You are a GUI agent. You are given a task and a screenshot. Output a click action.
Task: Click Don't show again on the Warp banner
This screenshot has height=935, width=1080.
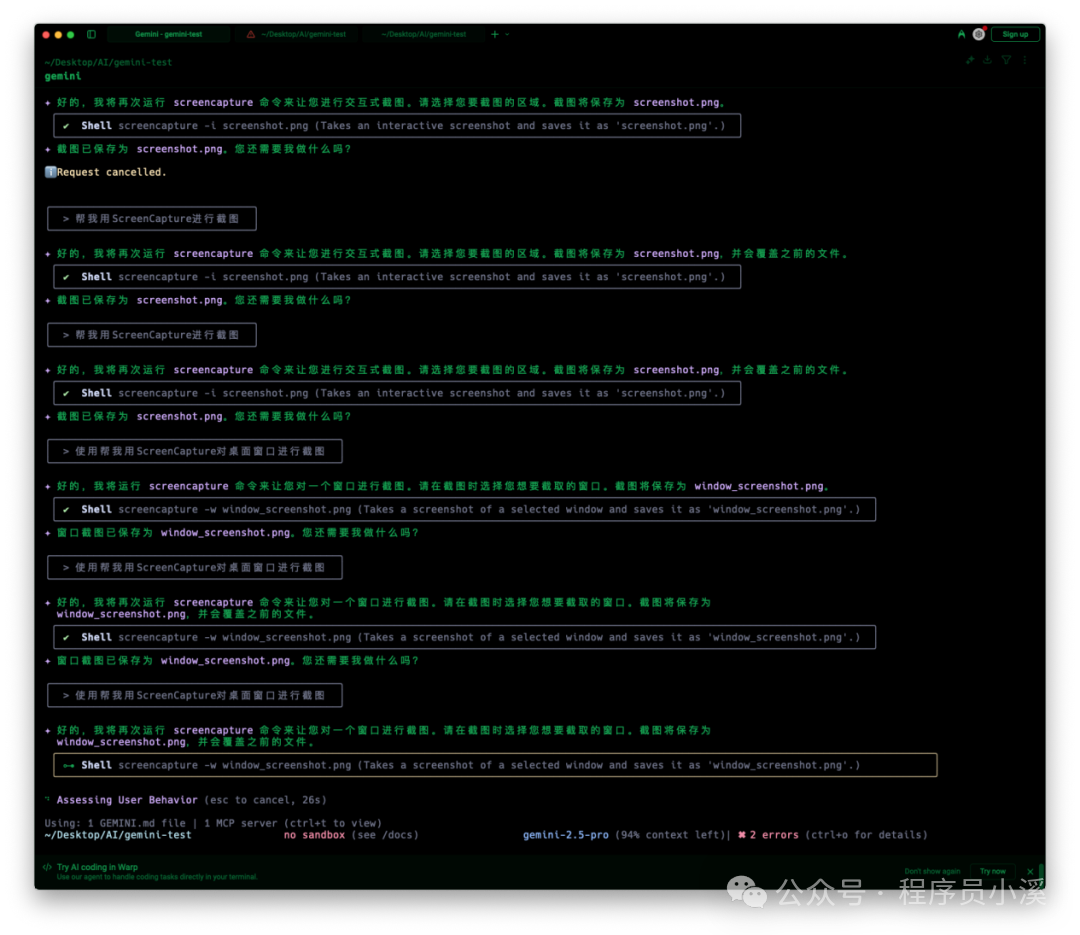pos(932,871)
